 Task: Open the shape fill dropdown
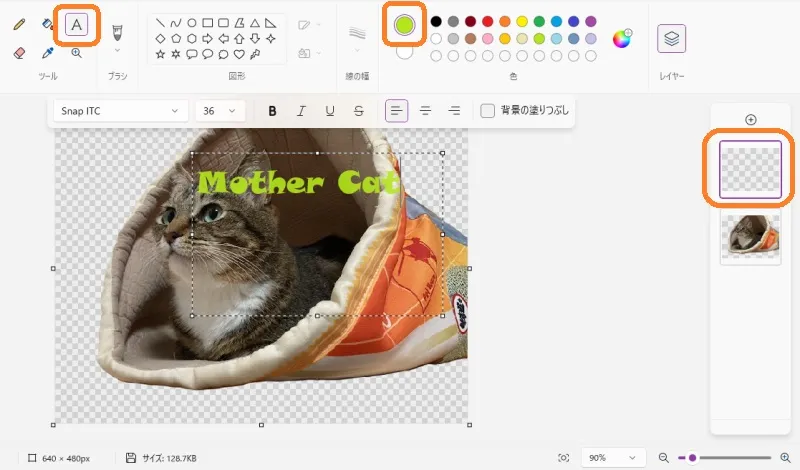click(309, 53)
